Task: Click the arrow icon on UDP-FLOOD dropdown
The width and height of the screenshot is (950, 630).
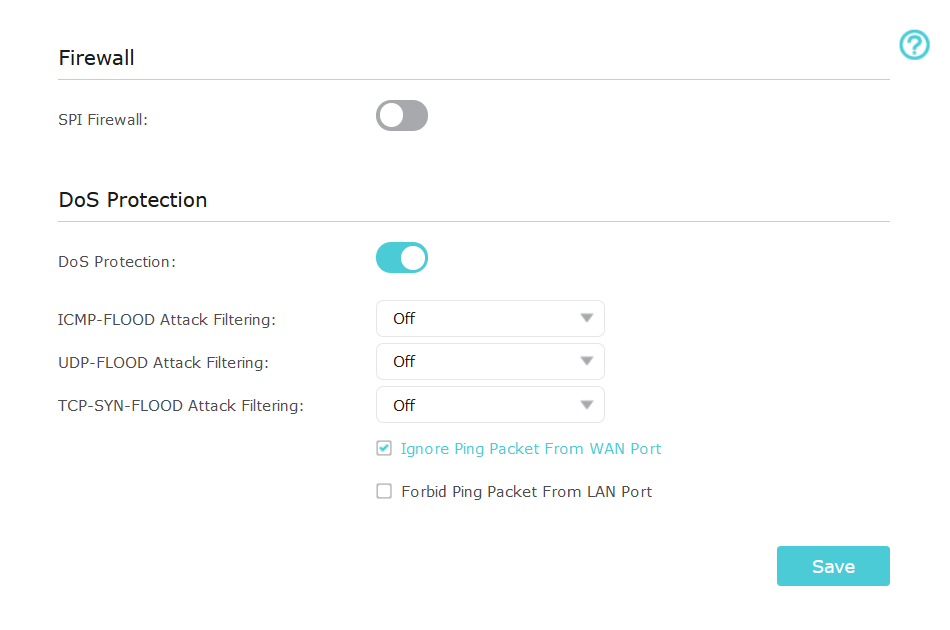Action: click(x=586, y=362)
